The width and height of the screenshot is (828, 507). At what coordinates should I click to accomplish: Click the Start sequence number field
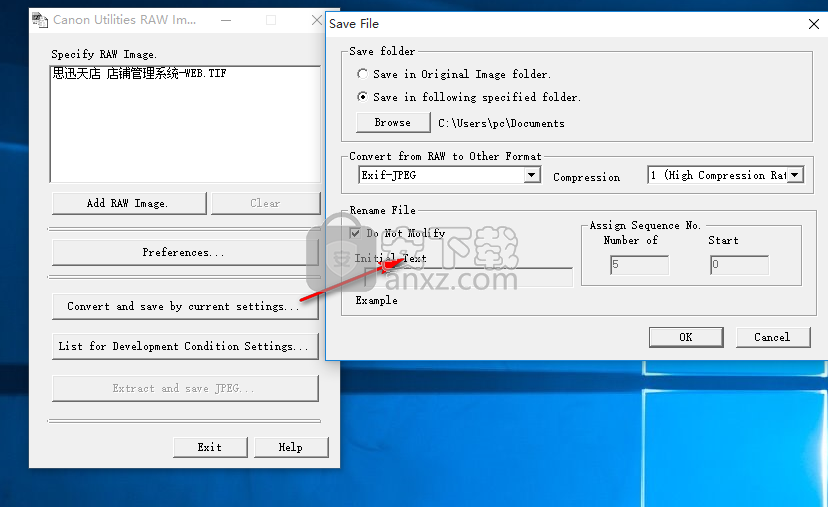[739, 265]
